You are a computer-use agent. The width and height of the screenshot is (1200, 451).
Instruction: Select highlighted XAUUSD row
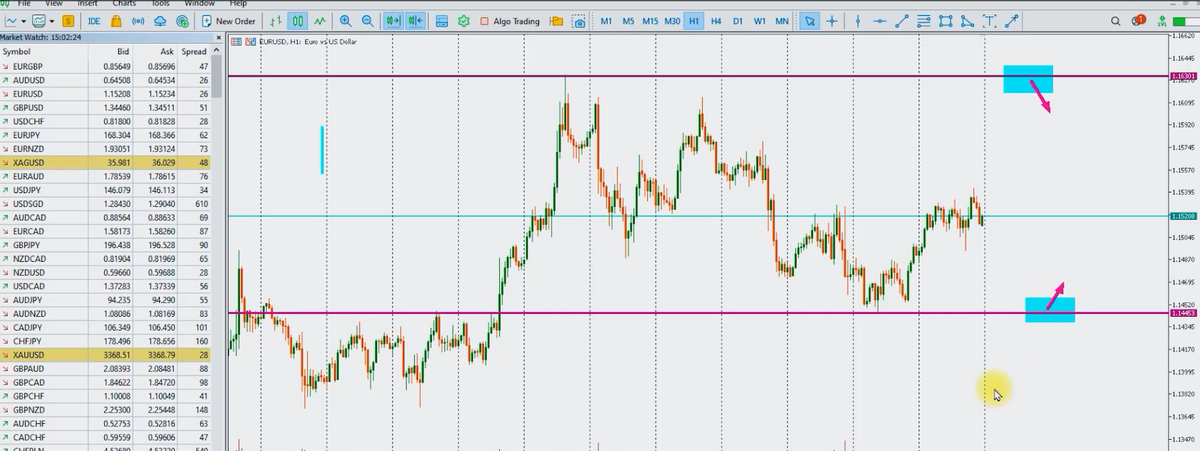pos(106,354)
